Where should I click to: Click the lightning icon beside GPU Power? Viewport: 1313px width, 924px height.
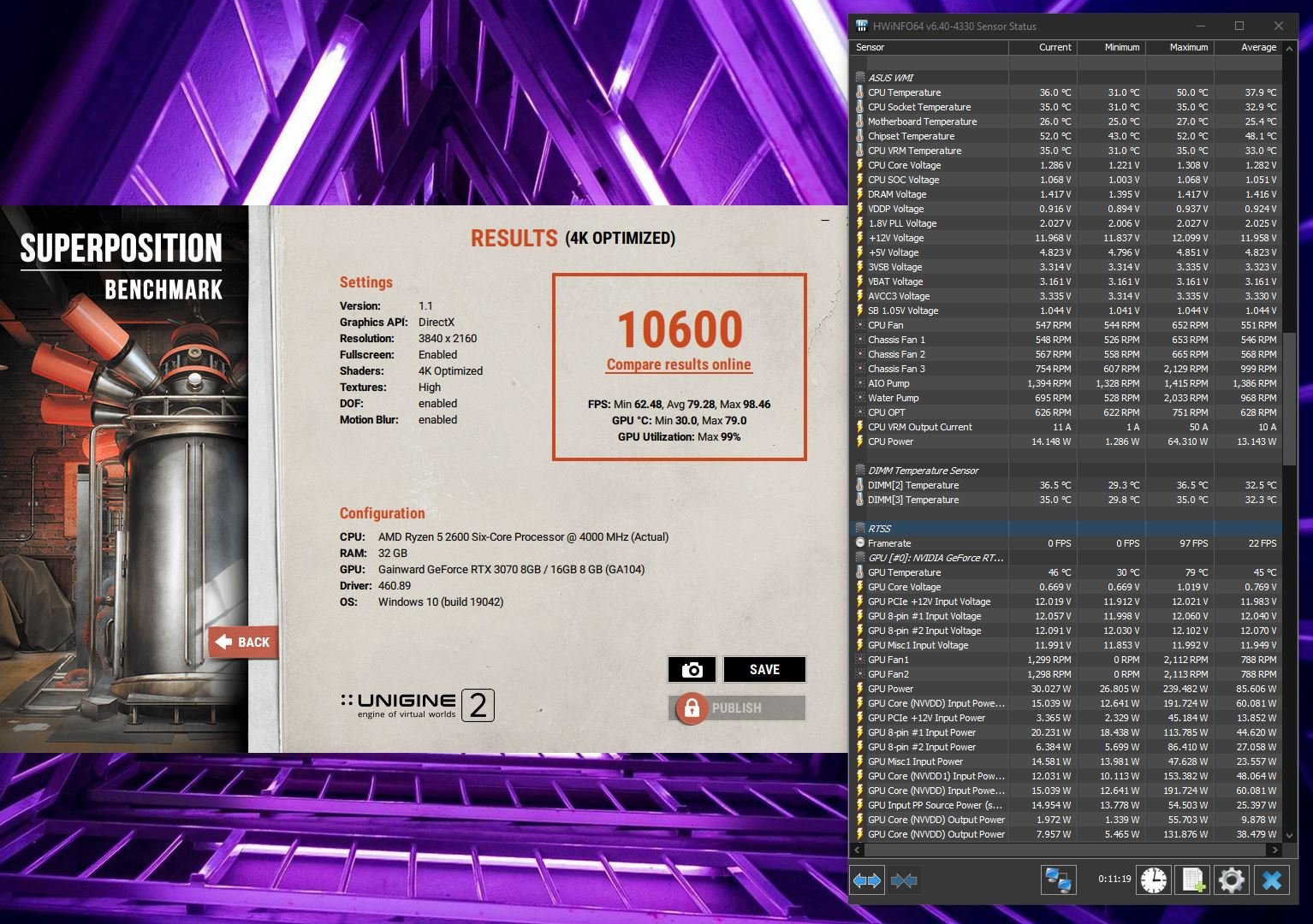(860, 689)
